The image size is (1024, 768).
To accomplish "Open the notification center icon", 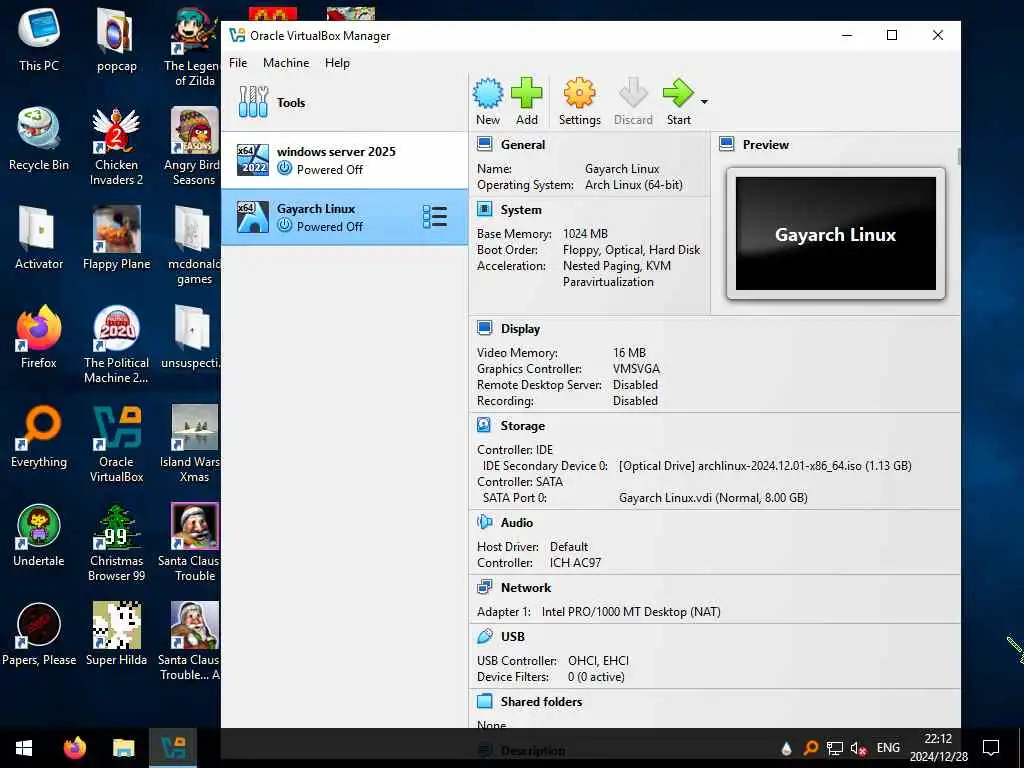I will [991, 748].
